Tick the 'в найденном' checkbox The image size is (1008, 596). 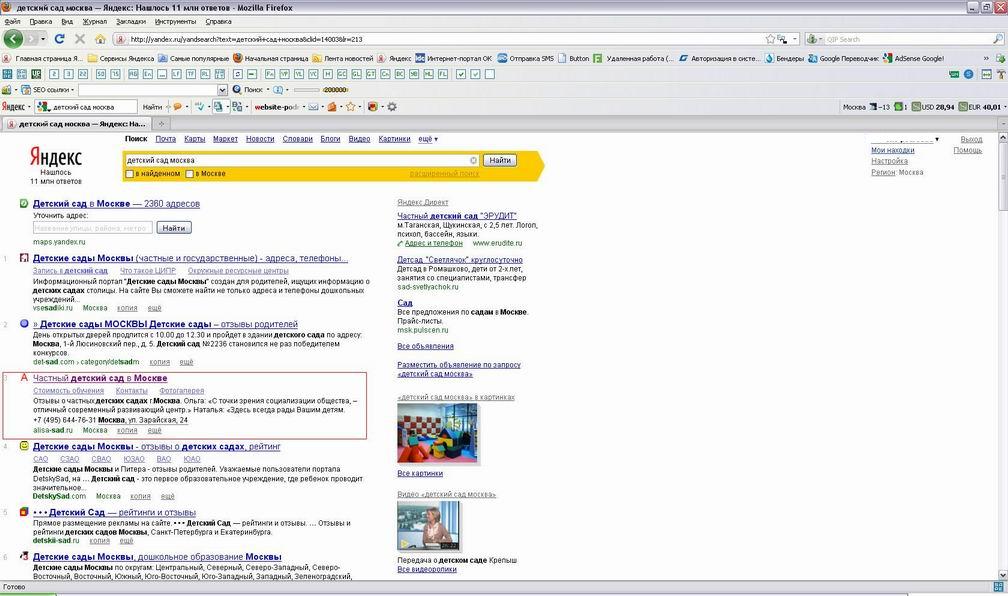pos(129,174)
